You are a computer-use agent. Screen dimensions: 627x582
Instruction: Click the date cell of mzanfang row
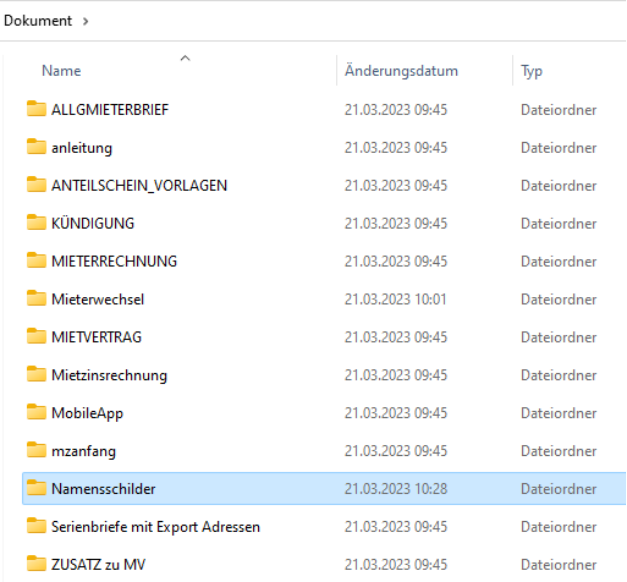pos(396,451)
